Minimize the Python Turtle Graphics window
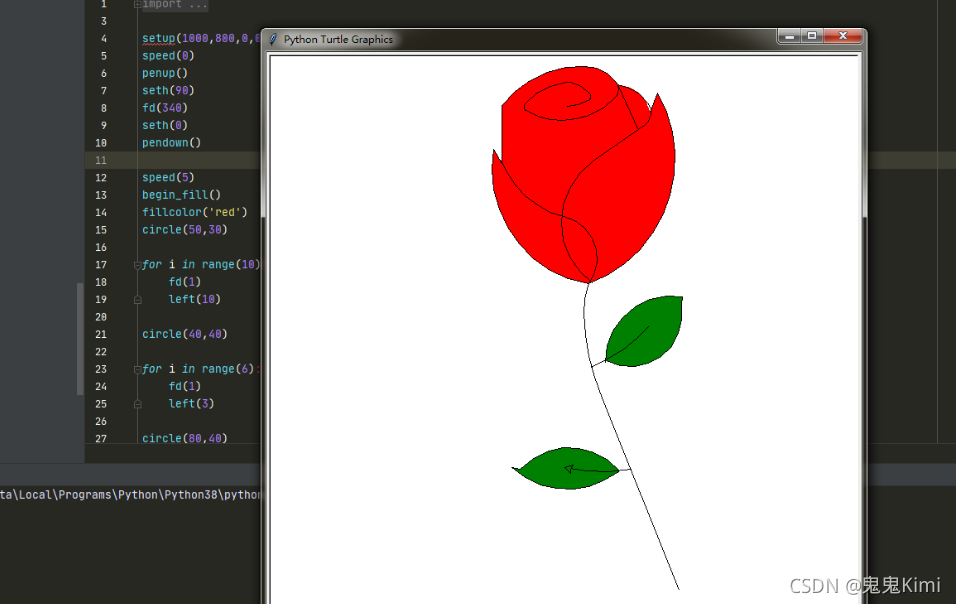The width and height of the screenshot is (956, 604). click(x=790, y=37)
